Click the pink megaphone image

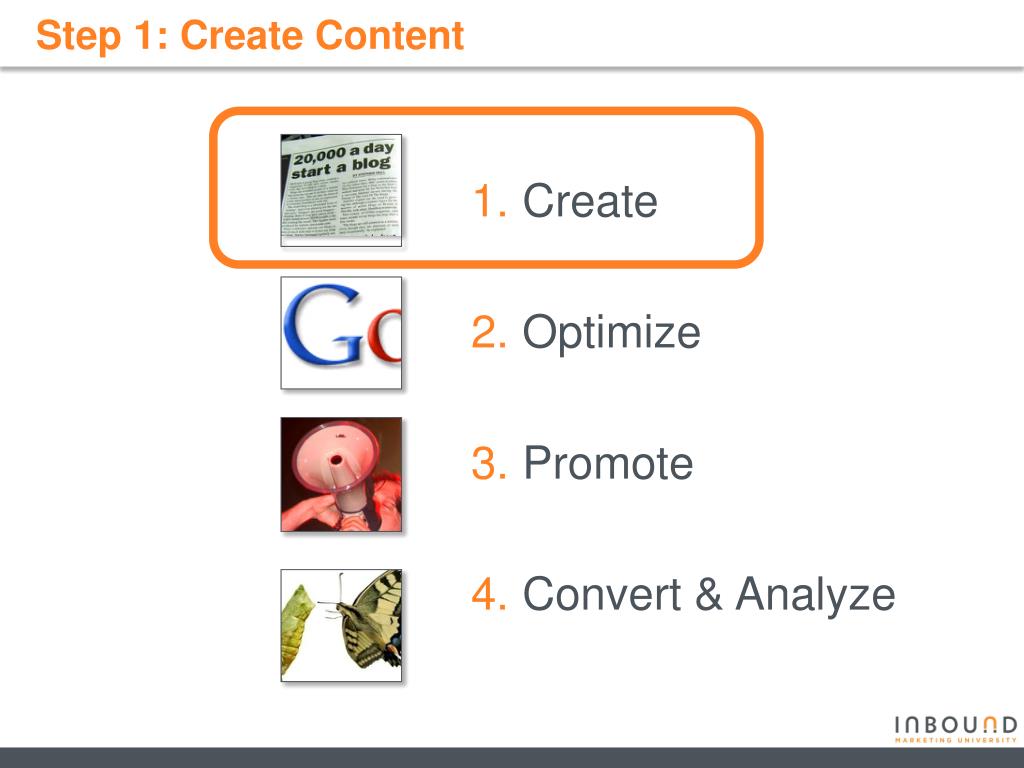click(x=341, y=475)
